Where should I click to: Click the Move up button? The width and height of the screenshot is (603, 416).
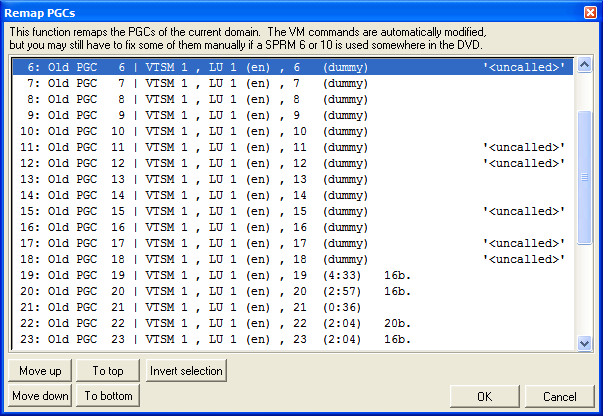click(x=41, y=371)
